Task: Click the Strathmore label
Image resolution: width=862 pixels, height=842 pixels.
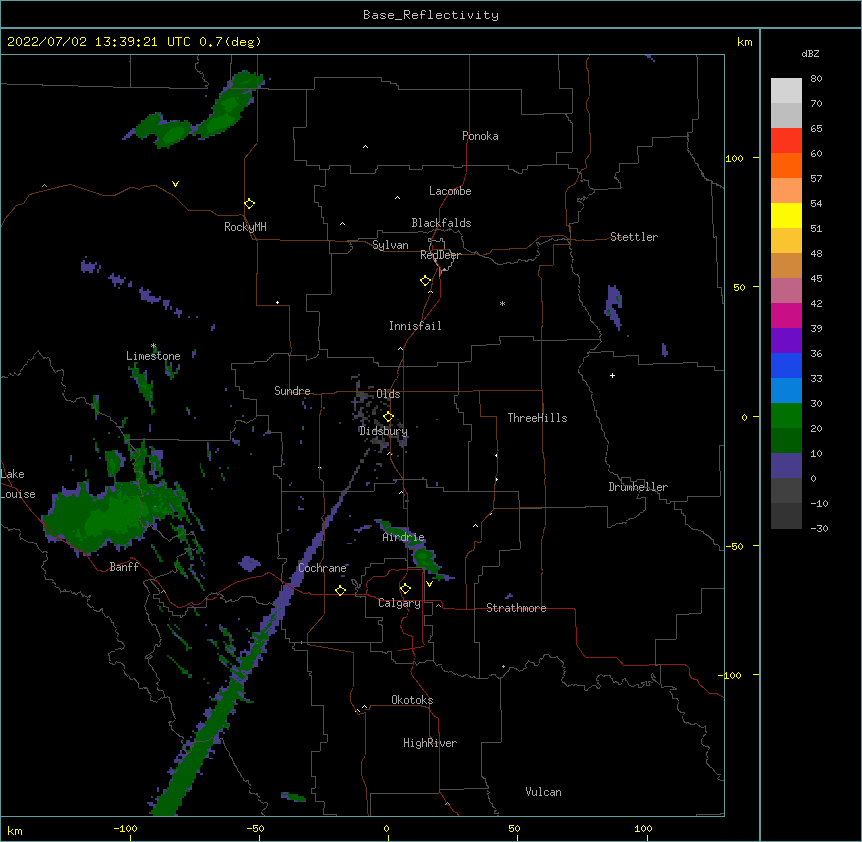Action: [x=516, y=608]
